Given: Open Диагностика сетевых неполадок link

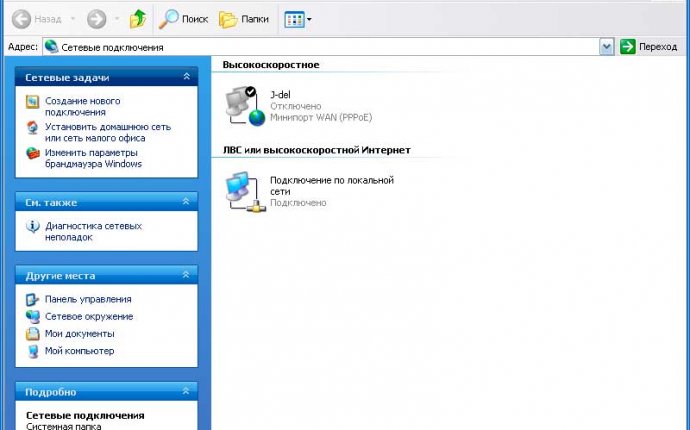Looking at the screenshot, I should tap(93, 232).
